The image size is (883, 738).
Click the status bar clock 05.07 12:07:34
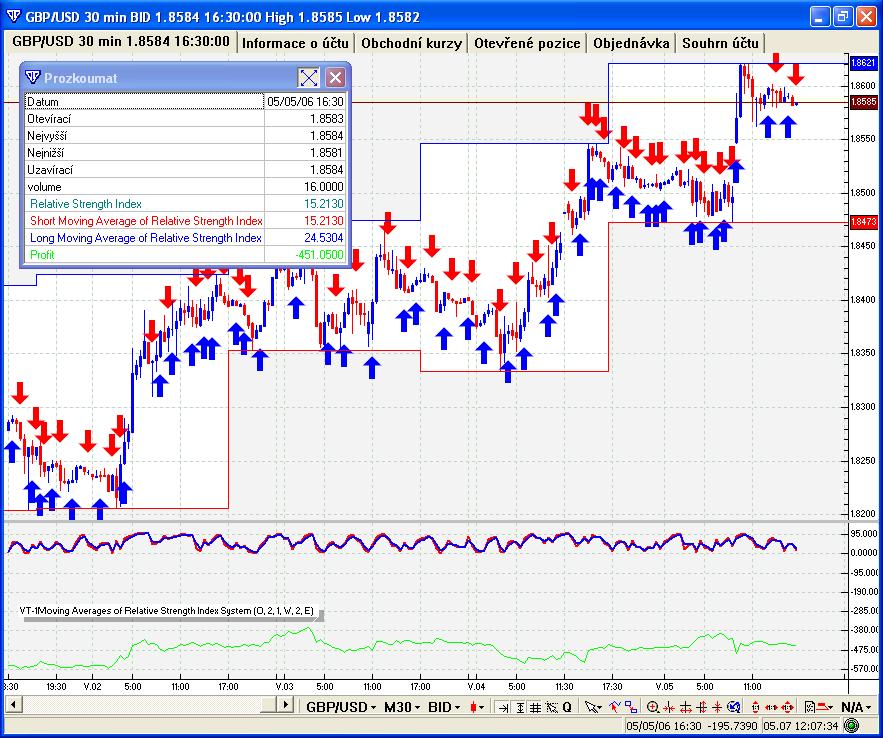[x=801, y=726]
